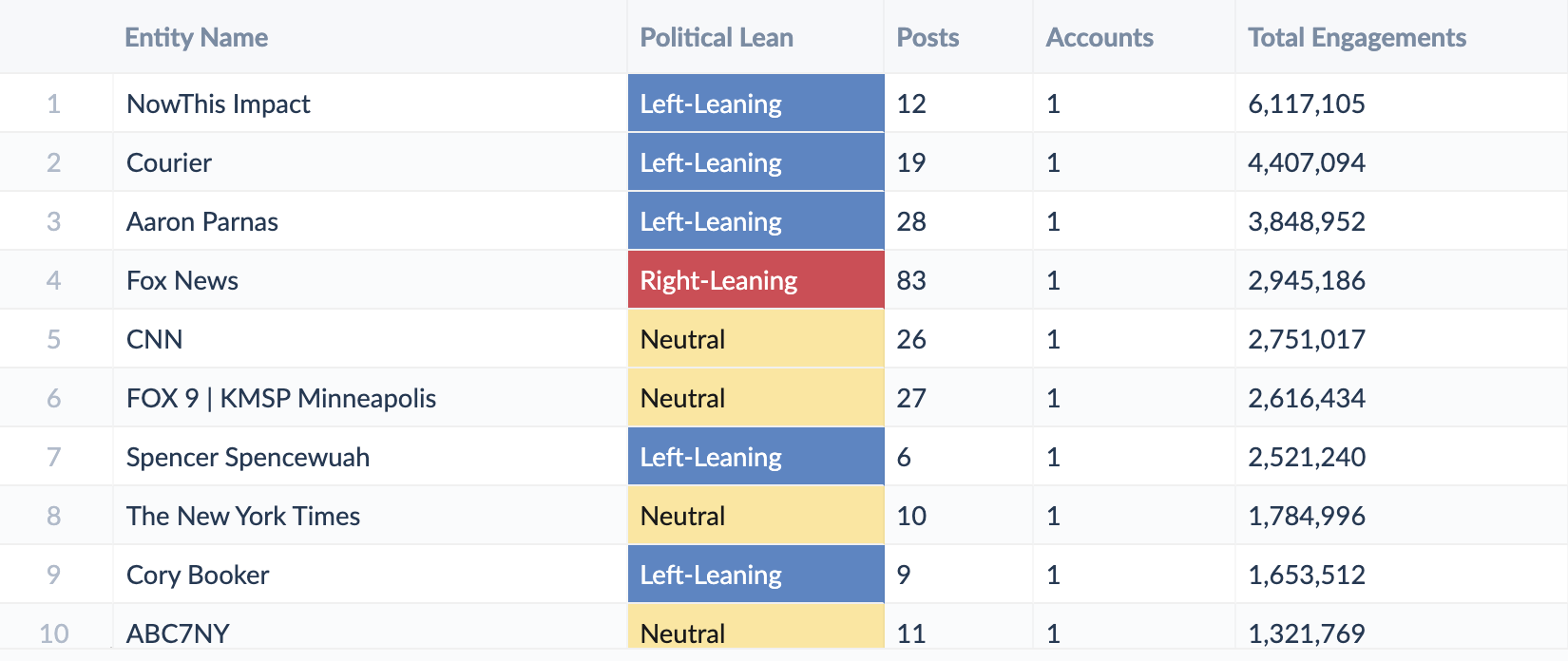
Task: Click the 1,653,512 engagements value
Action: 1307,576
